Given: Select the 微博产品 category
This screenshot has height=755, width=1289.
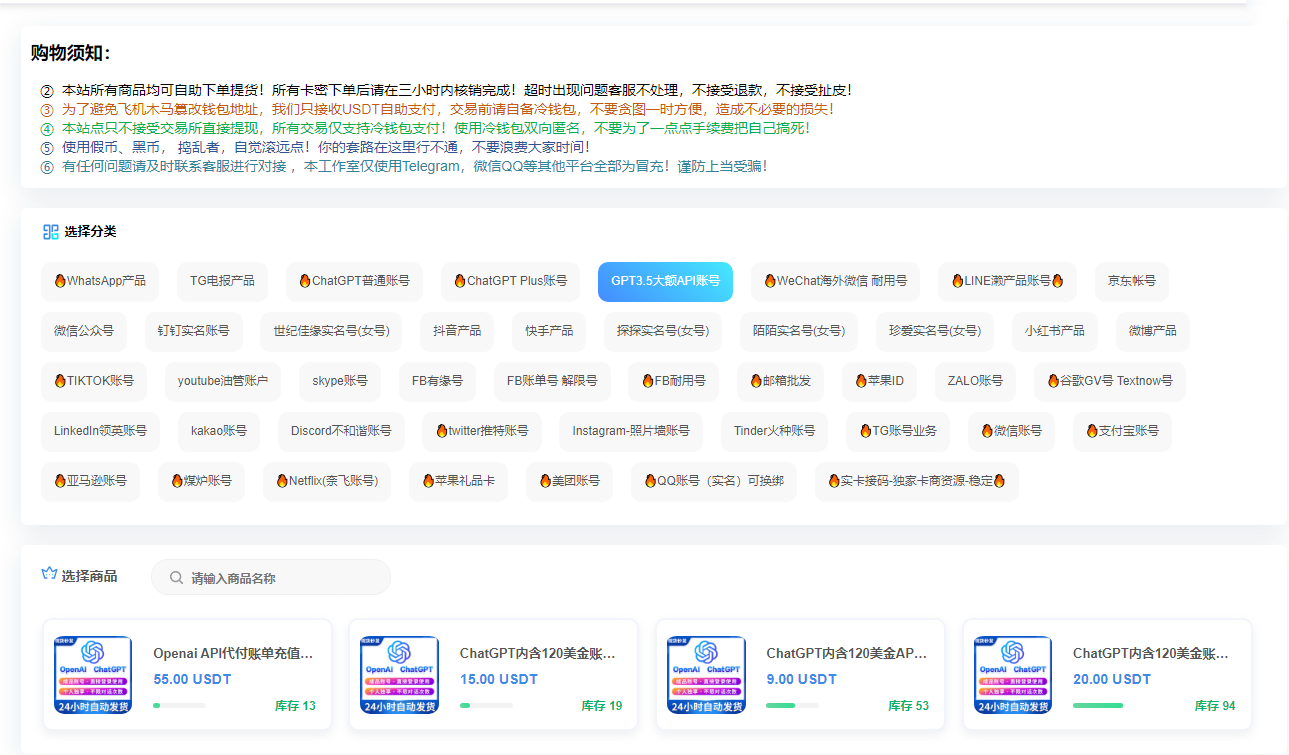Looking at the screenshot, I should (1153, 332).
